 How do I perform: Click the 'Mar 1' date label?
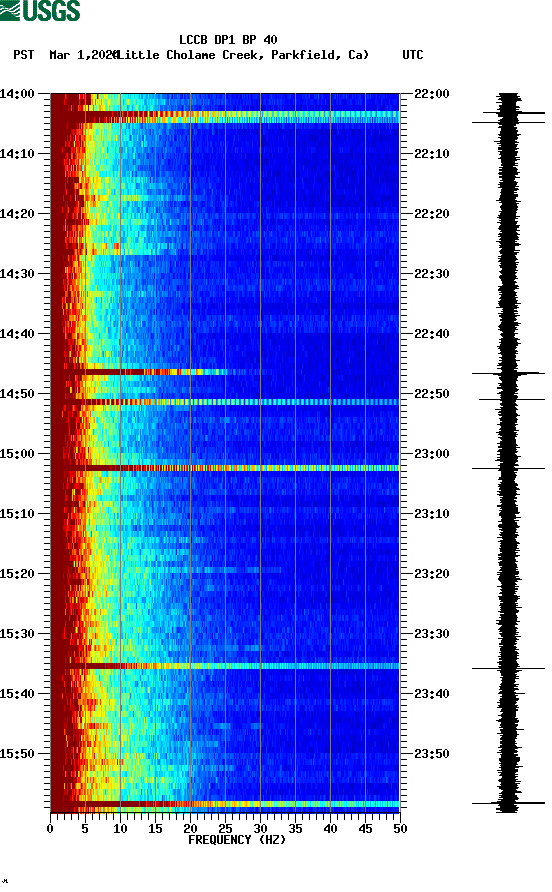point(67,55)
